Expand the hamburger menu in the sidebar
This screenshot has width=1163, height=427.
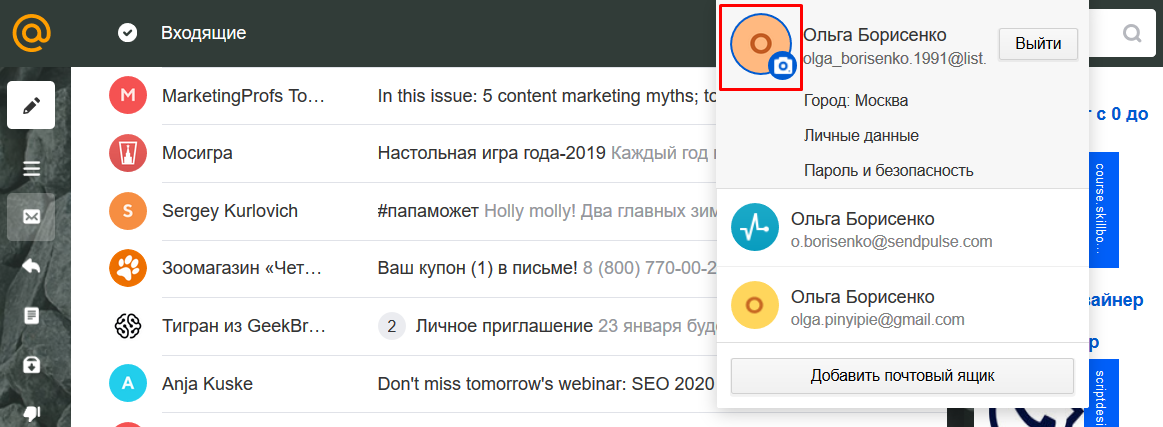pos(31,168)
